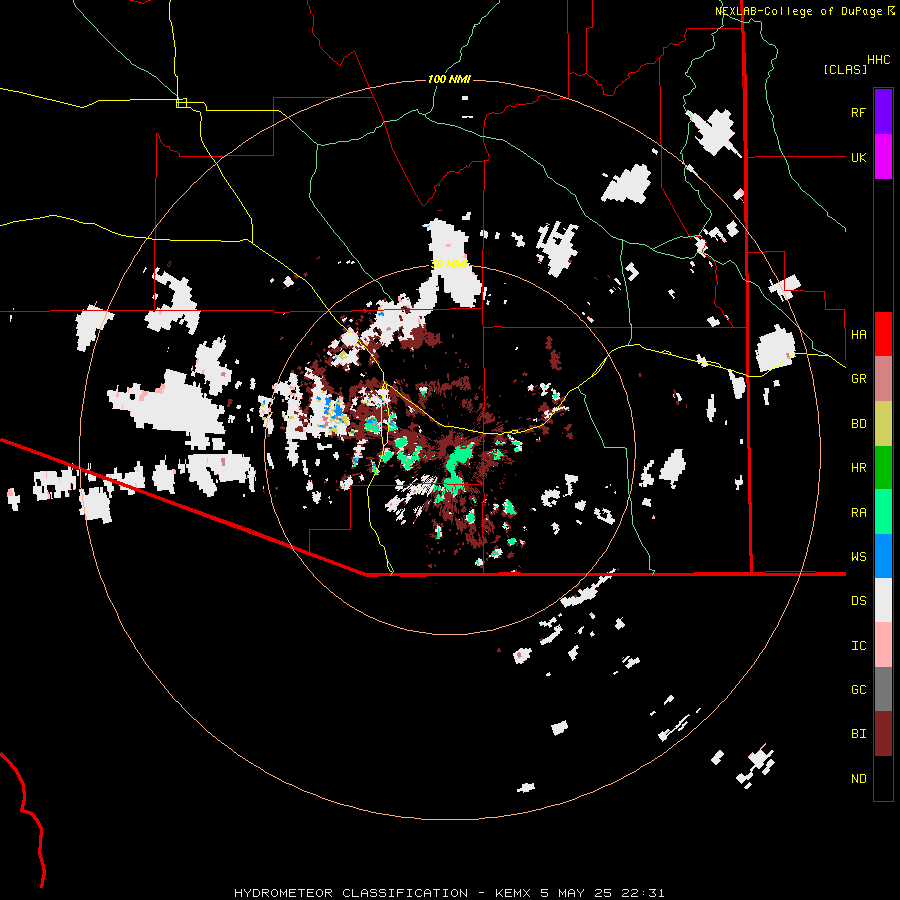Viewport: 900px width, 900px height.
Task: Click the KEMX station identifier
Action: pyautogui.click(x=514, y=893)
